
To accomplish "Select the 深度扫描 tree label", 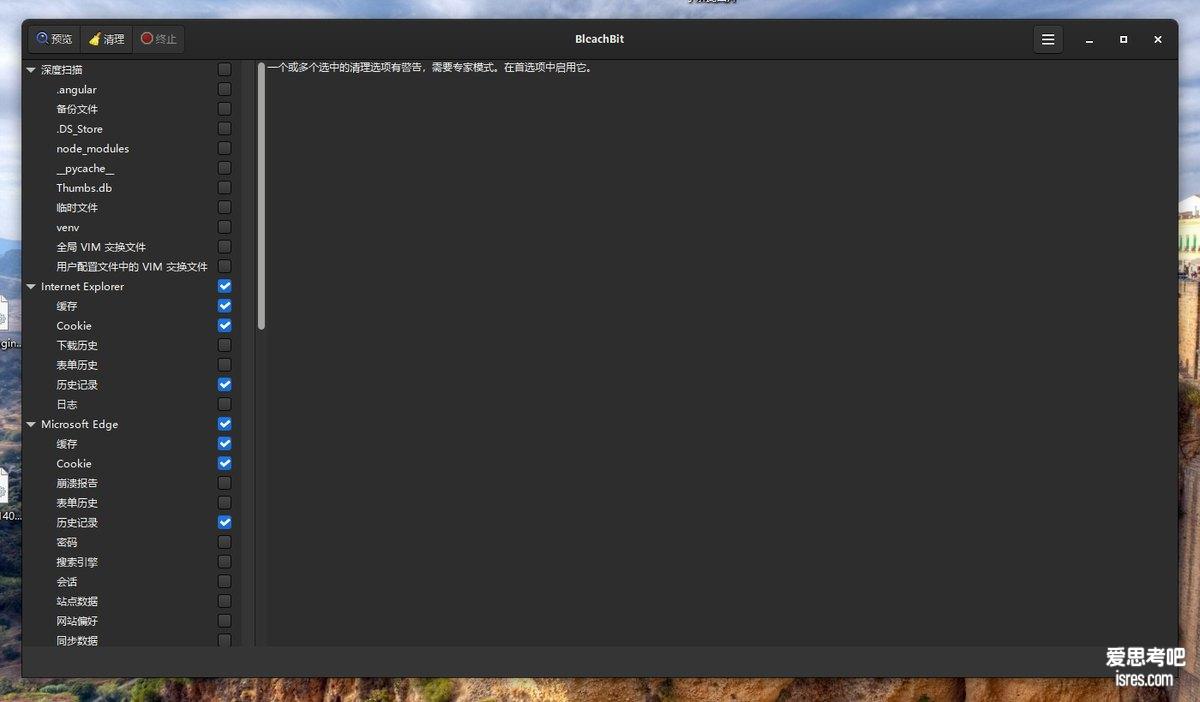I will [x=62, y=70].
